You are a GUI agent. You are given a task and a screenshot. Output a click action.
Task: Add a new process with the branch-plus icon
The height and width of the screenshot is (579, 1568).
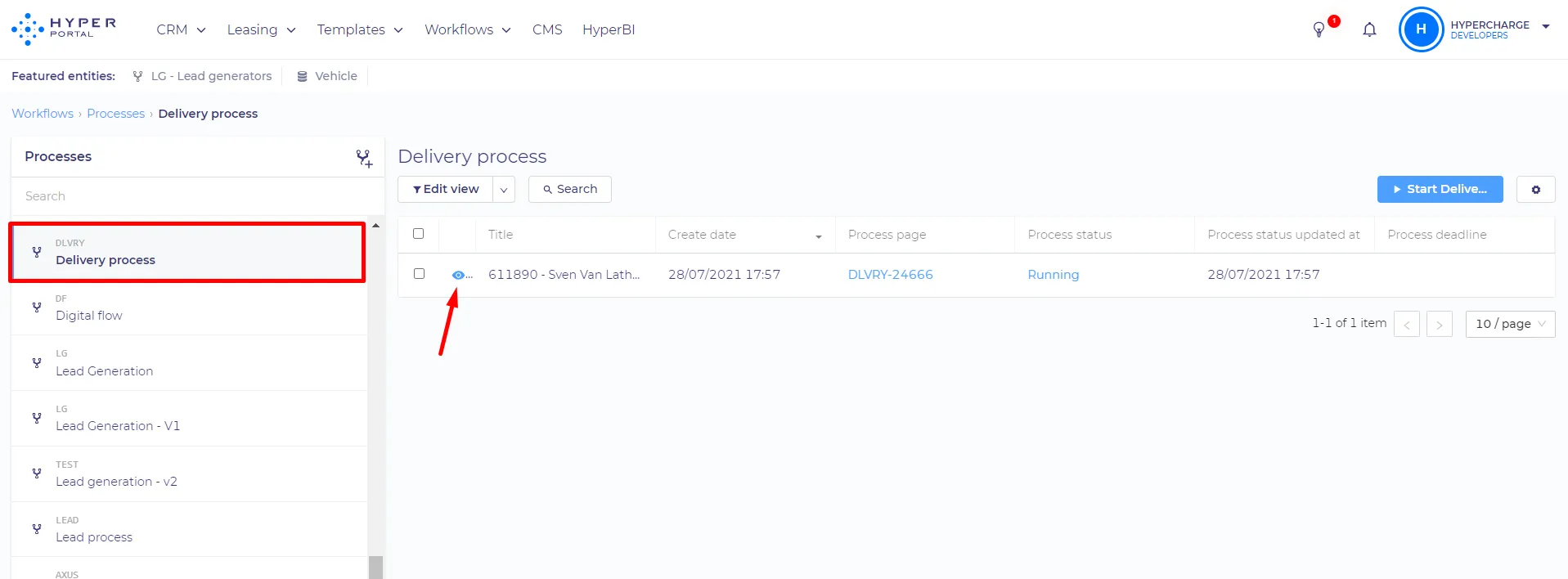point(364,158)
